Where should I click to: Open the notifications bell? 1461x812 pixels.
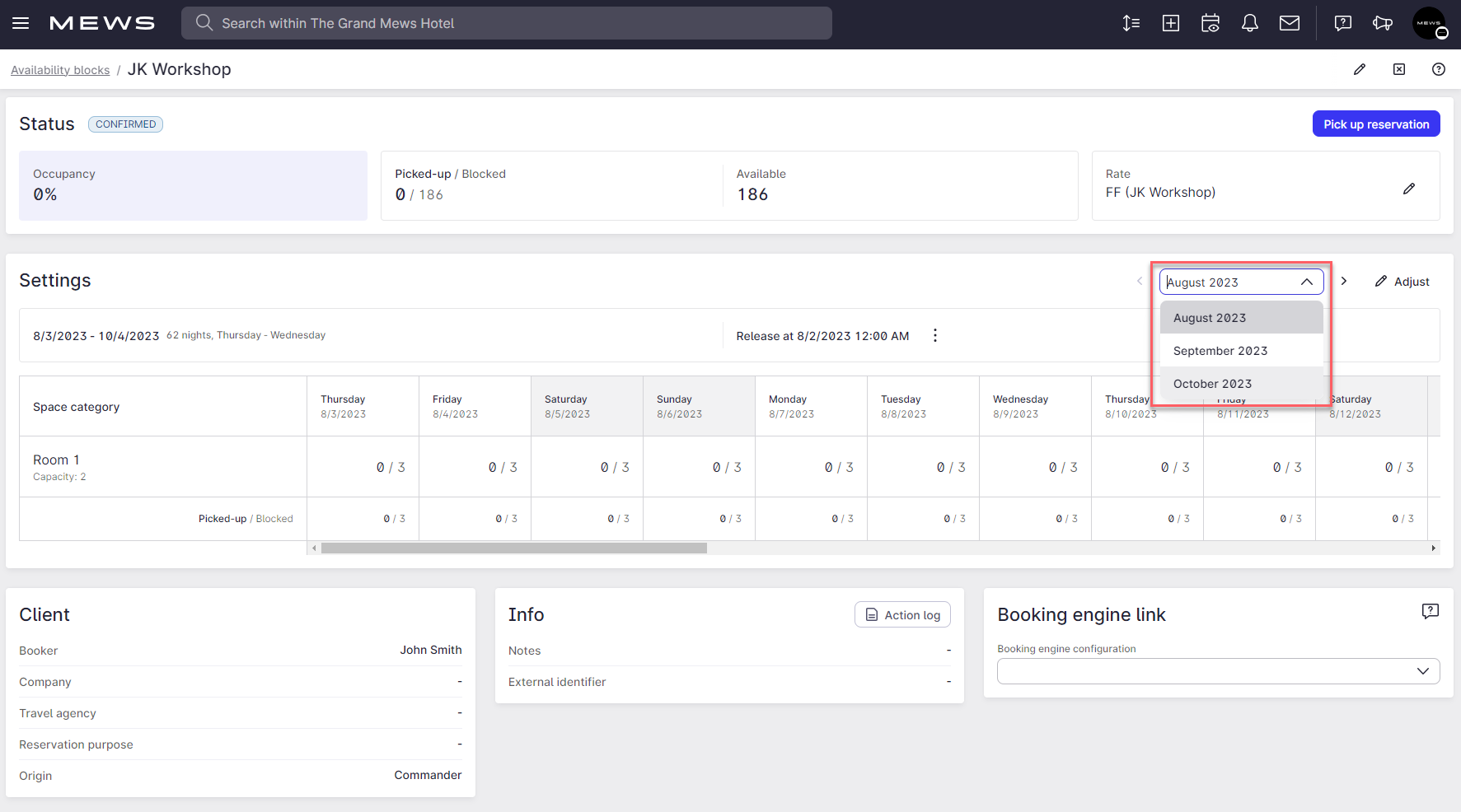[1249, 23]
